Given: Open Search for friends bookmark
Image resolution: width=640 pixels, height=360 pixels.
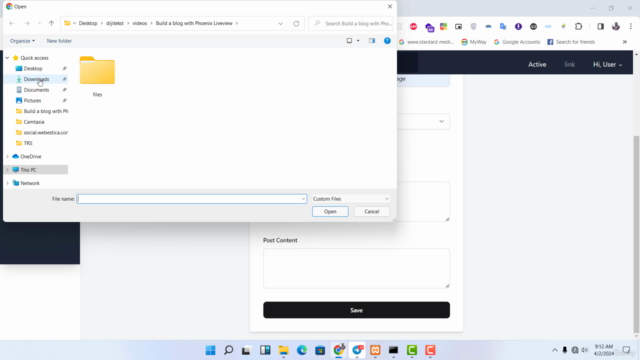Looking at the screenshot, I should click(571, 42).
